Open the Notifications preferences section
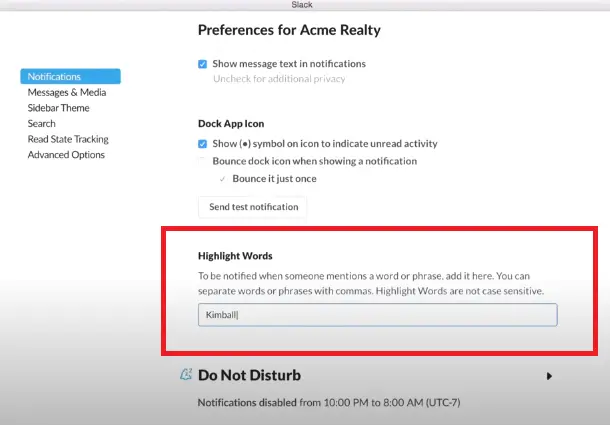The height and width of the screenshot is (425, 610). coord(70,76)
